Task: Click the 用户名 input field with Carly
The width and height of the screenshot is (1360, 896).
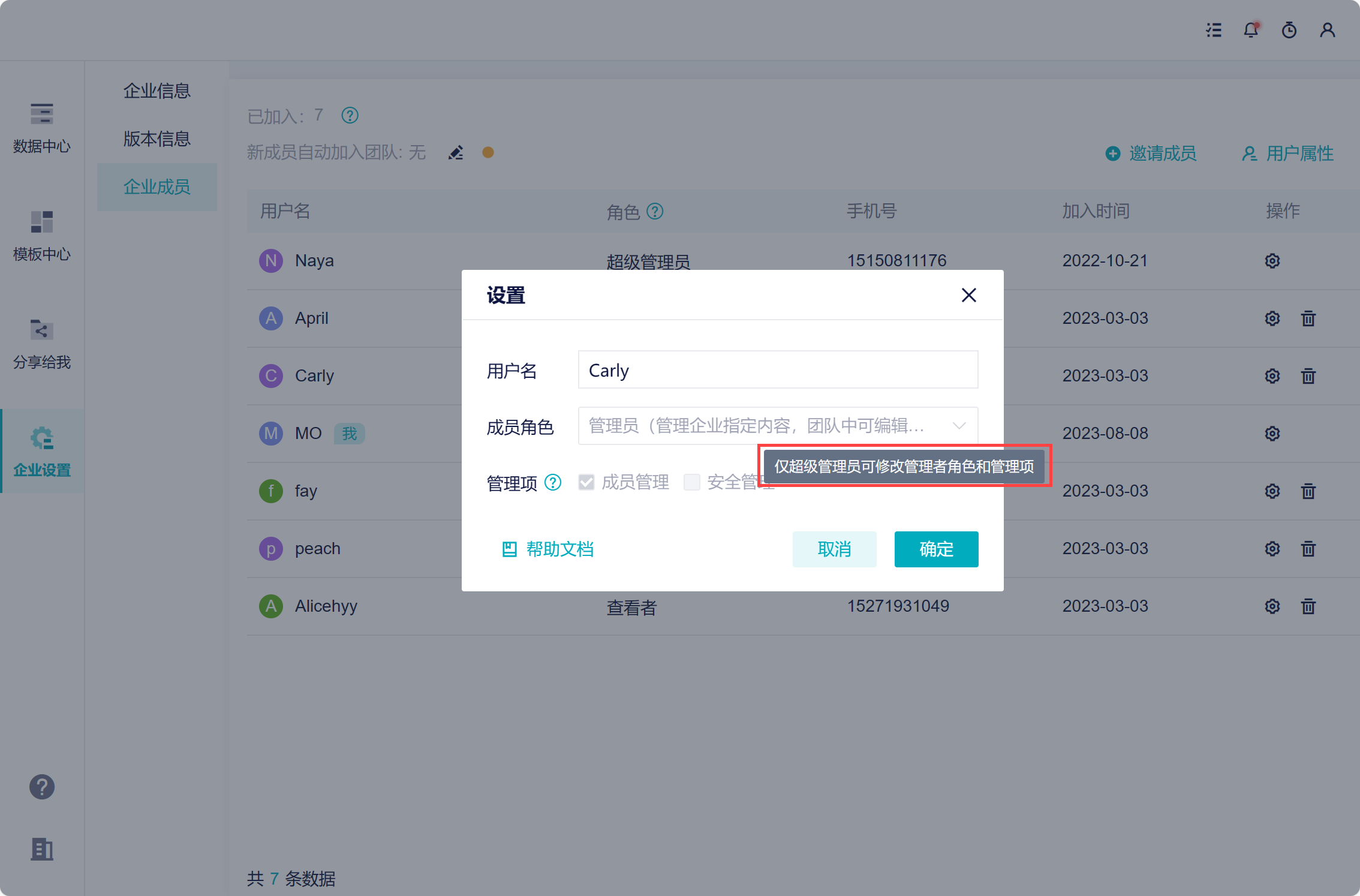Action: [x=778, y=370]
